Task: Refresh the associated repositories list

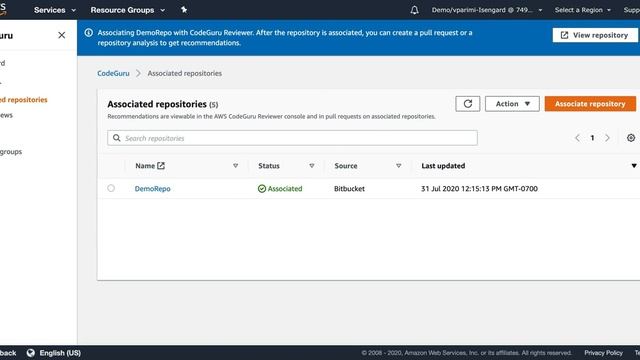Action: tap(468, 104)
